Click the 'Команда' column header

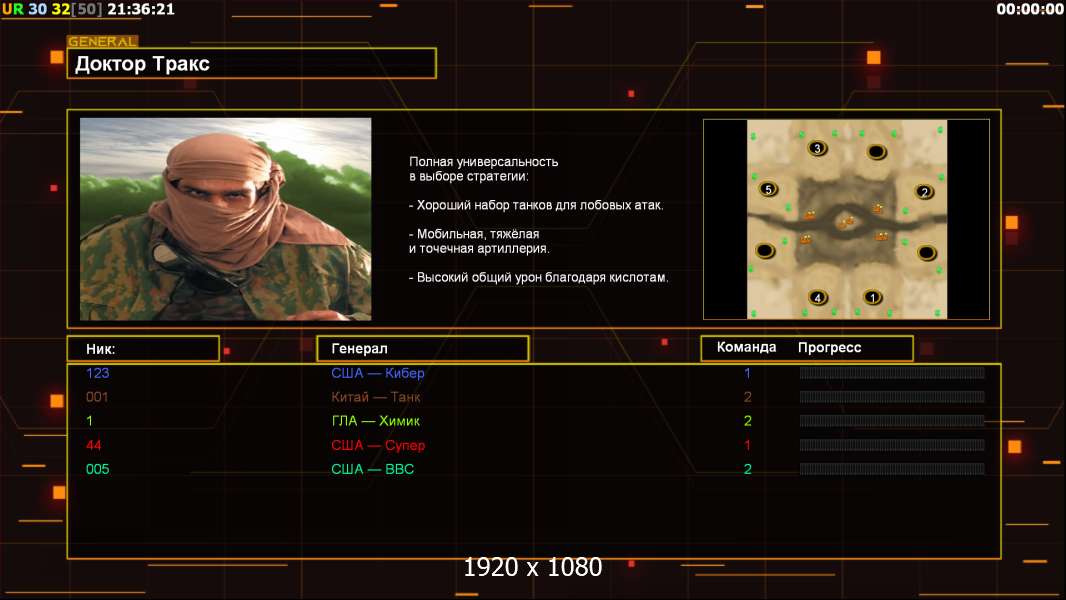coord(746,347)
